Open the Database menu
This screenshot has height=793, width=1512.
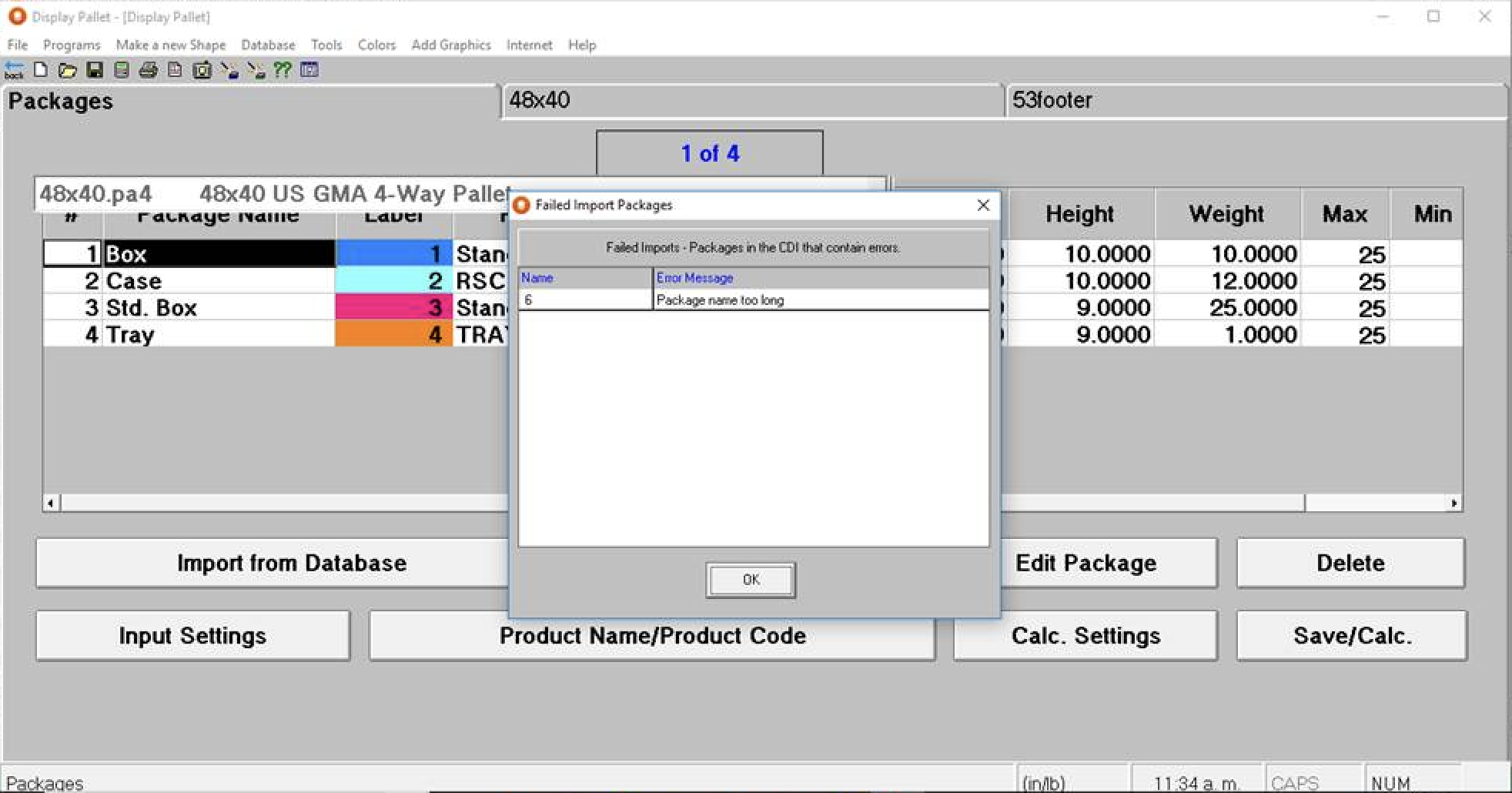pyautogui.click(x=267, y=45)
